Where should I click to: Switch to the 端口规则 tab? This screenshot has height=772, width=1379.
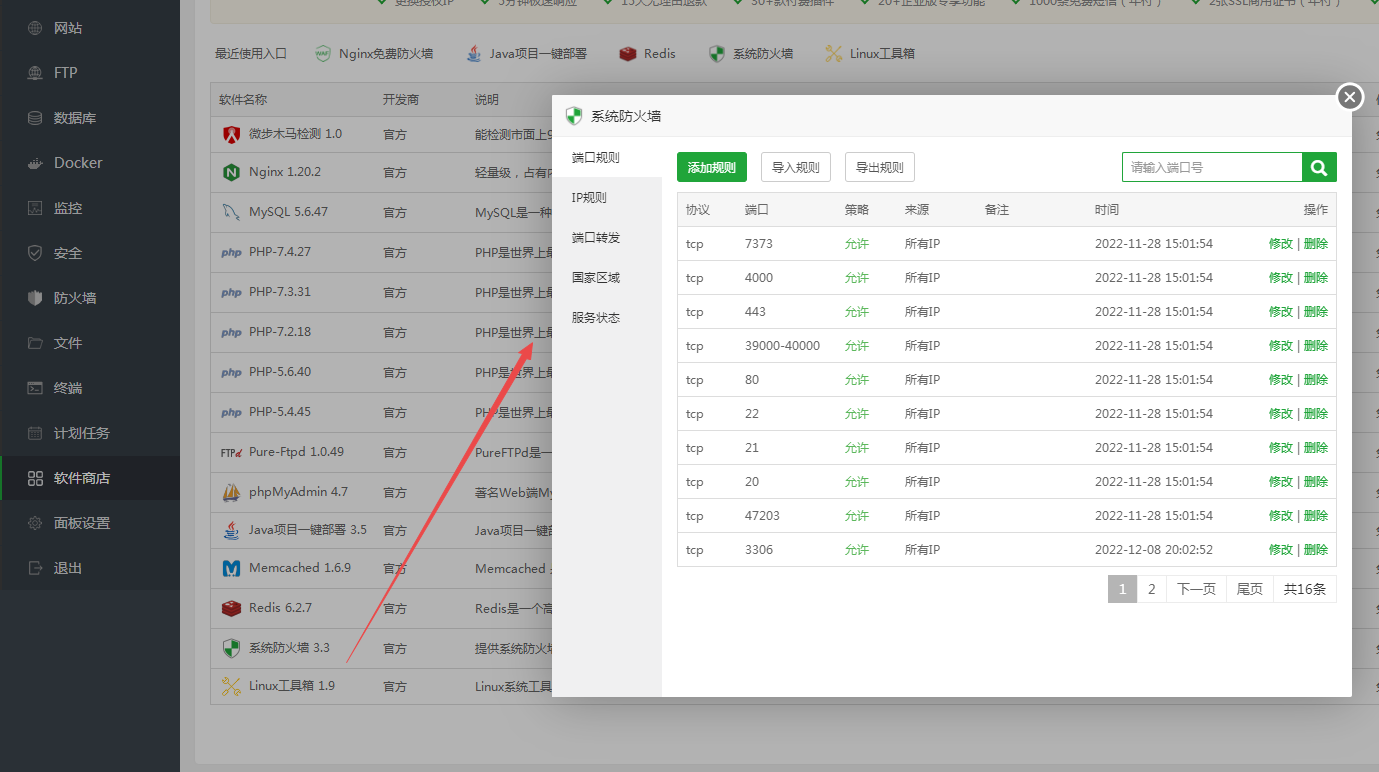(607, 158)
